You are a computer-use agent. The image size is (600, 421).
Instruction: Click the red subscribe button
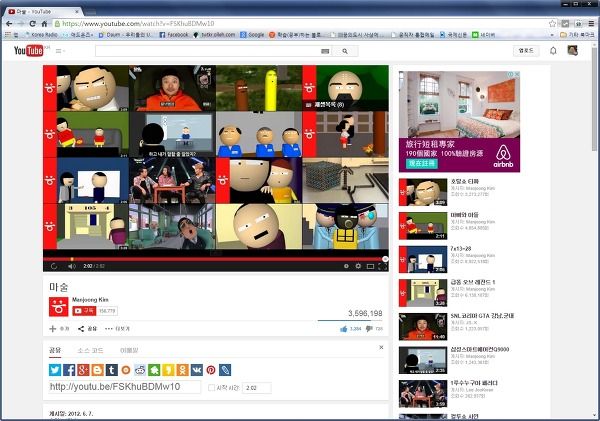pos(84,311)
